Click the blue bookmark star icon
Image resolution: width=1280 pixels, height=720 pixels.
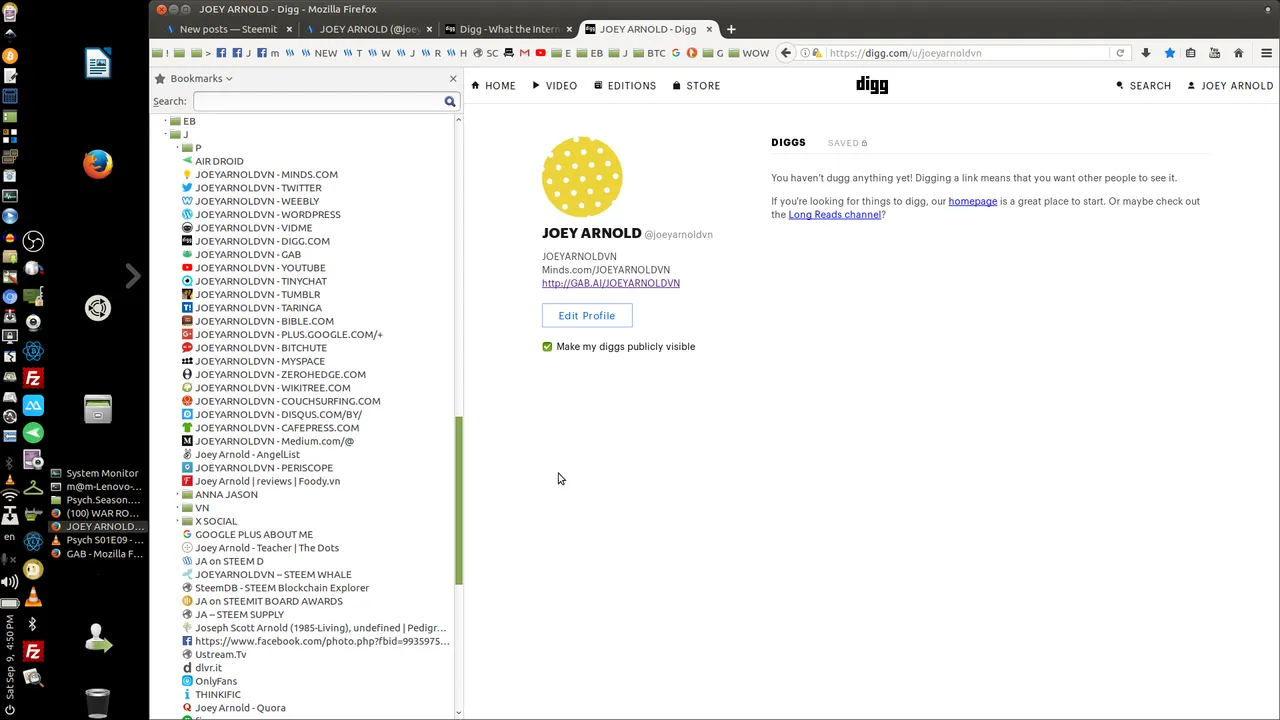(1169, 53)
